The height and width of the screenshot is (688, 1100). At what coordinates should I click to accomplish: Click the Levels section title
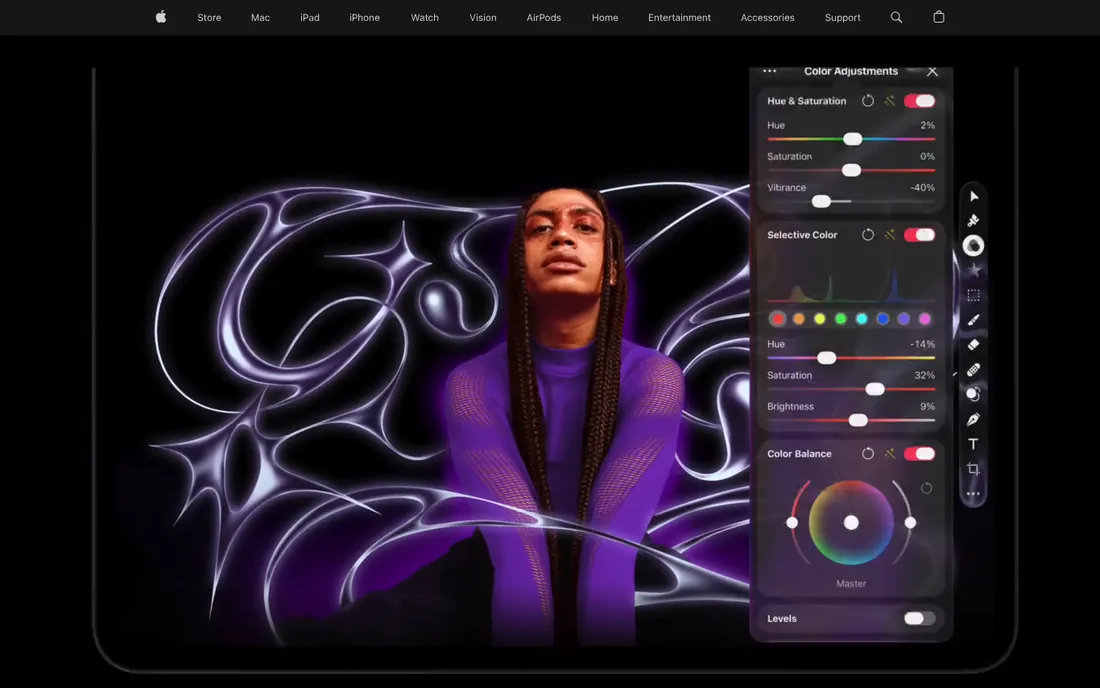tap(782, 619)
